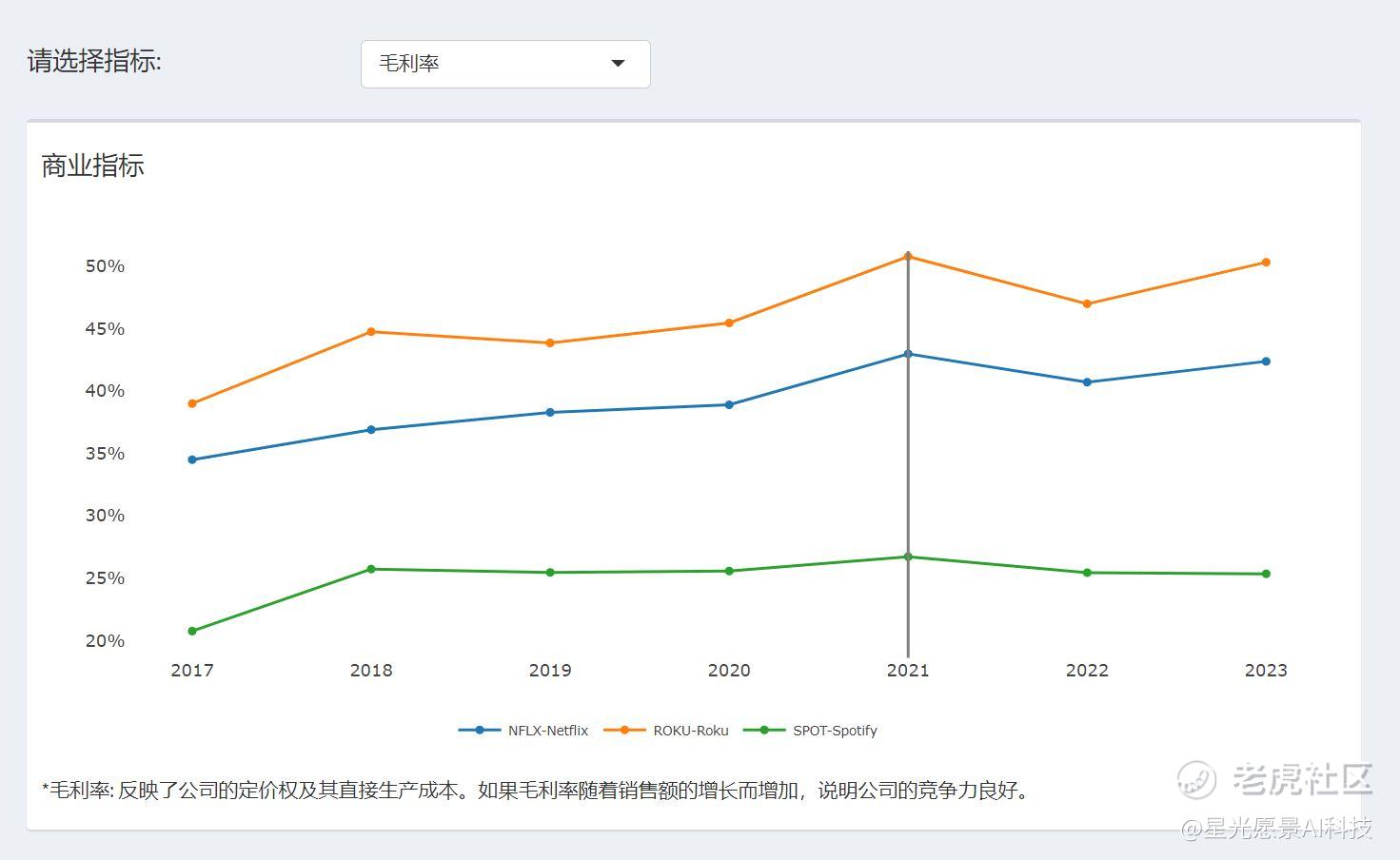Toggle ROKU-Roku series in the legend
This screenshot has height=860, width=1400.
(666, 731)
